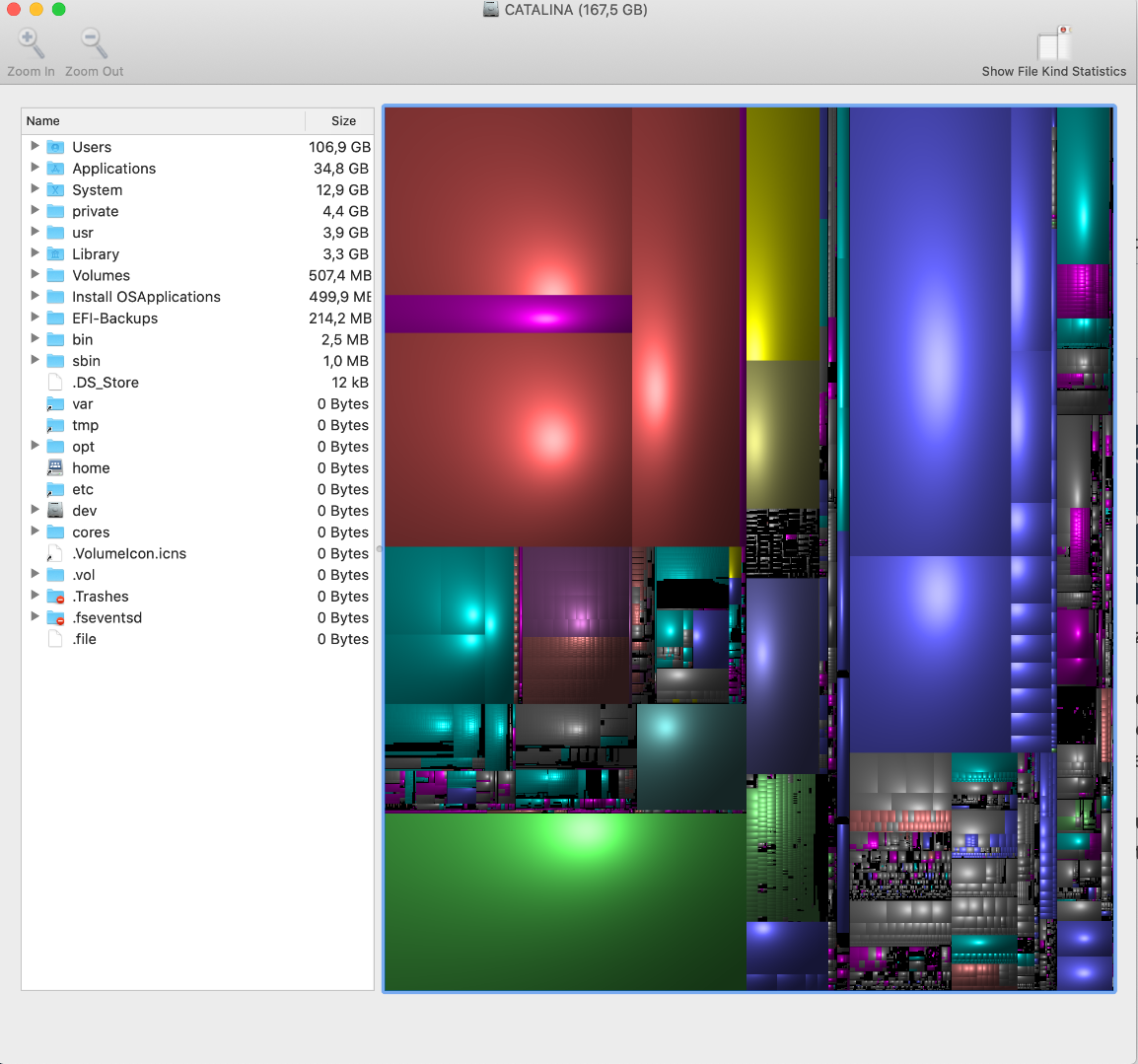Expand the System folder tree
The width and height of the screenshot is (1138, 1064).
point(36,189)
